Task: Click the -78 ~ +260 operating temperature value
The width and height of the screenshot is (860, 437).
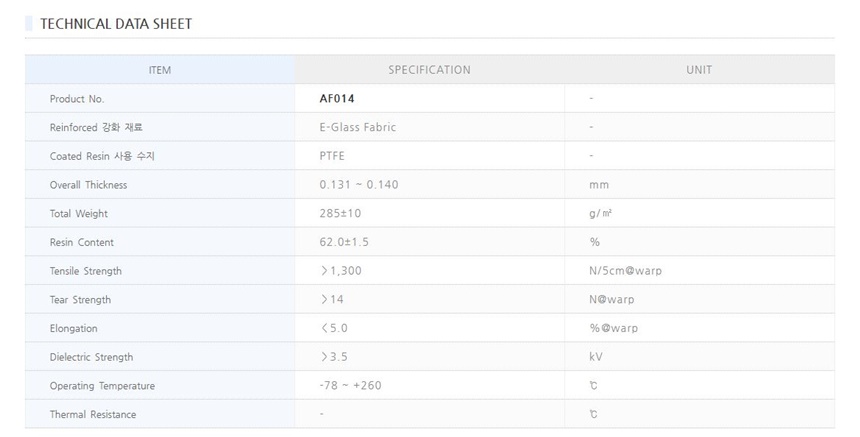Action: (x=353, y=386)
